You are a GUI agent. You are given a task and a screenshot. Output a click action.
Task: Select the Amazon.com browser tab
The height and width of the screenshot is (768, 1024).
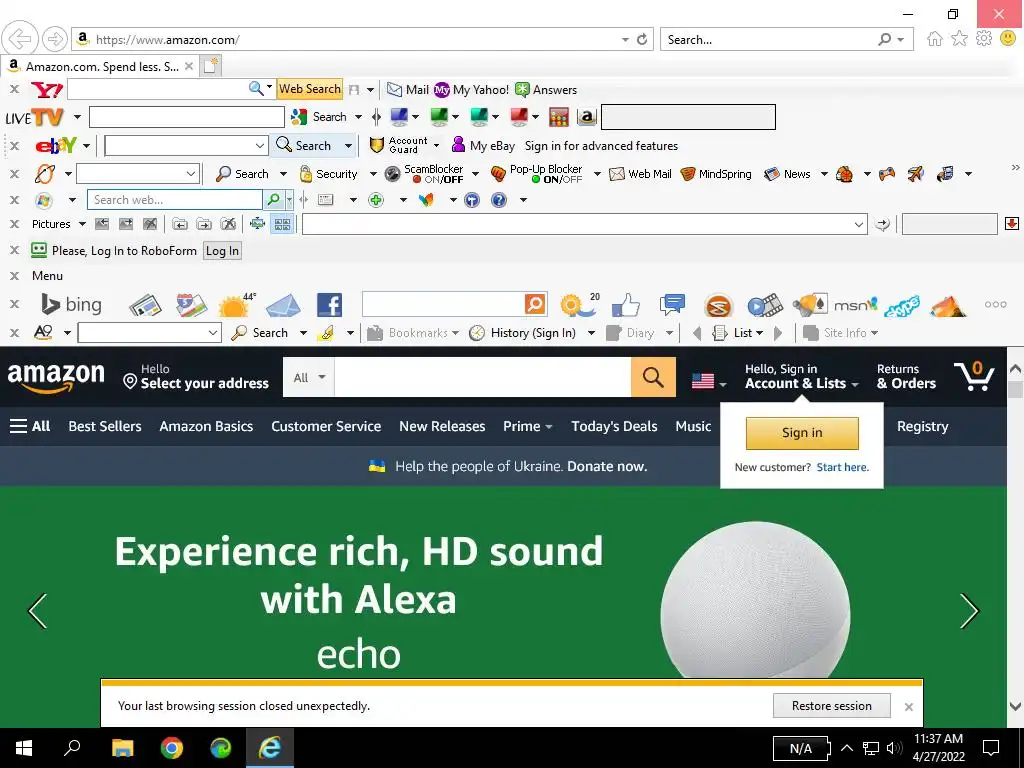(x=101, y=66)
